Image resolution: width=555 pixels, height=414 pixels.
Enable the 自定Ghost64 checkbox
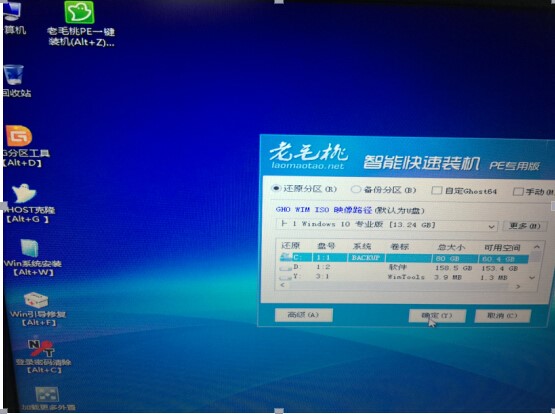436,191
